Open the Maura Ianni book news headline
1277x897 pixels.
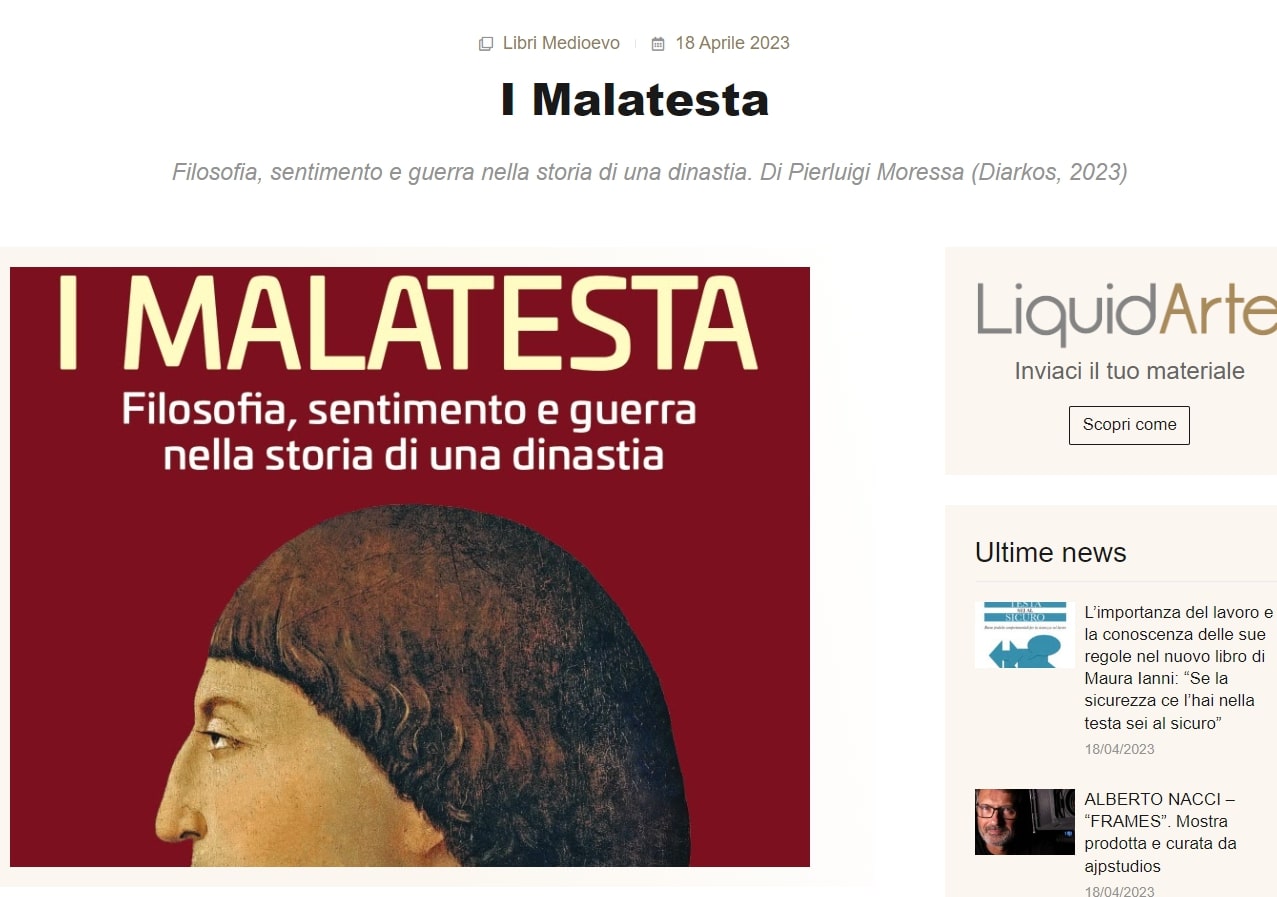pyautogui.click(x=1179, y=667)
